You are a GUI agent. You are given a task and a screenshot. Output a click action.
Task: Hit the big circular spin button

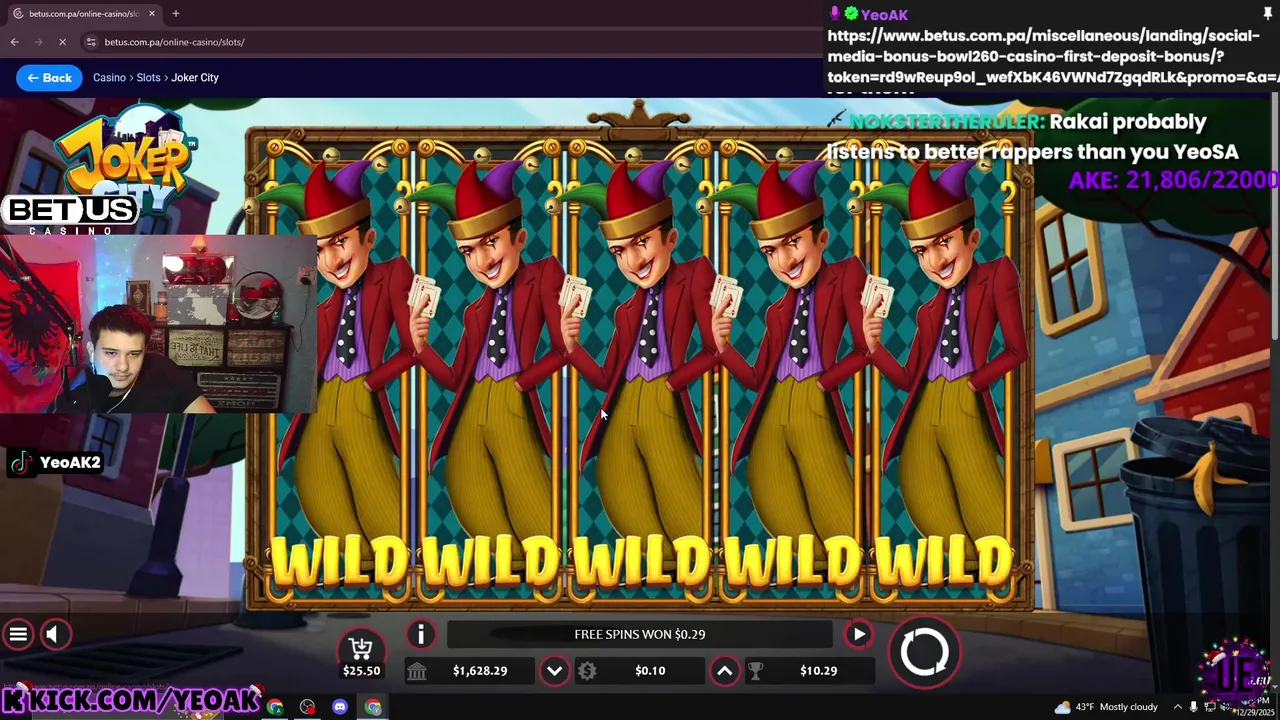click(x=924, y=652)
